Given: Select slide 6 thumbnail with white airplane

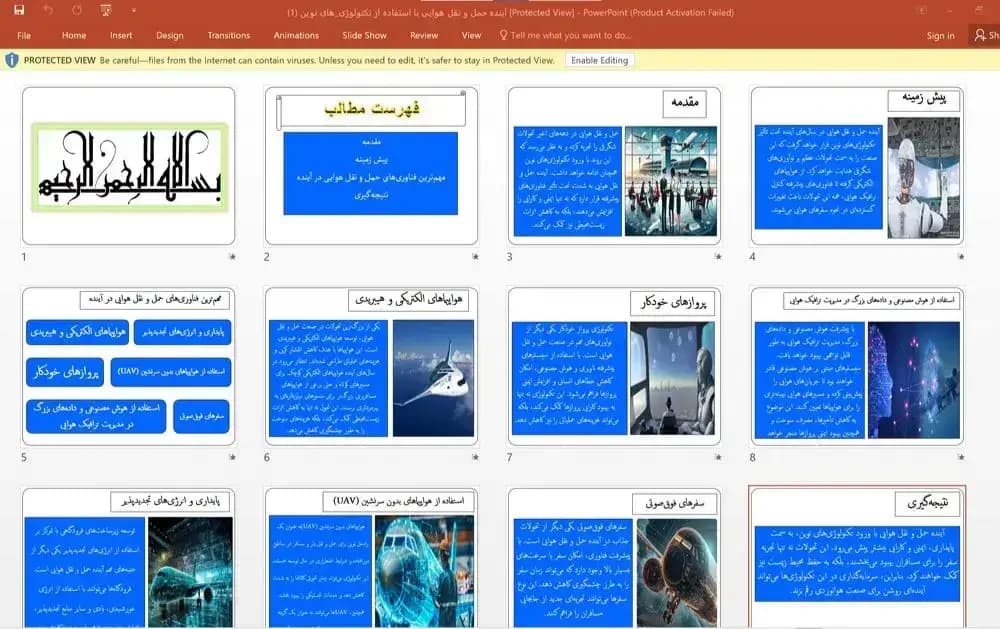Looking at the screenshot, I should pyautogui.click(x=371, y=366).
